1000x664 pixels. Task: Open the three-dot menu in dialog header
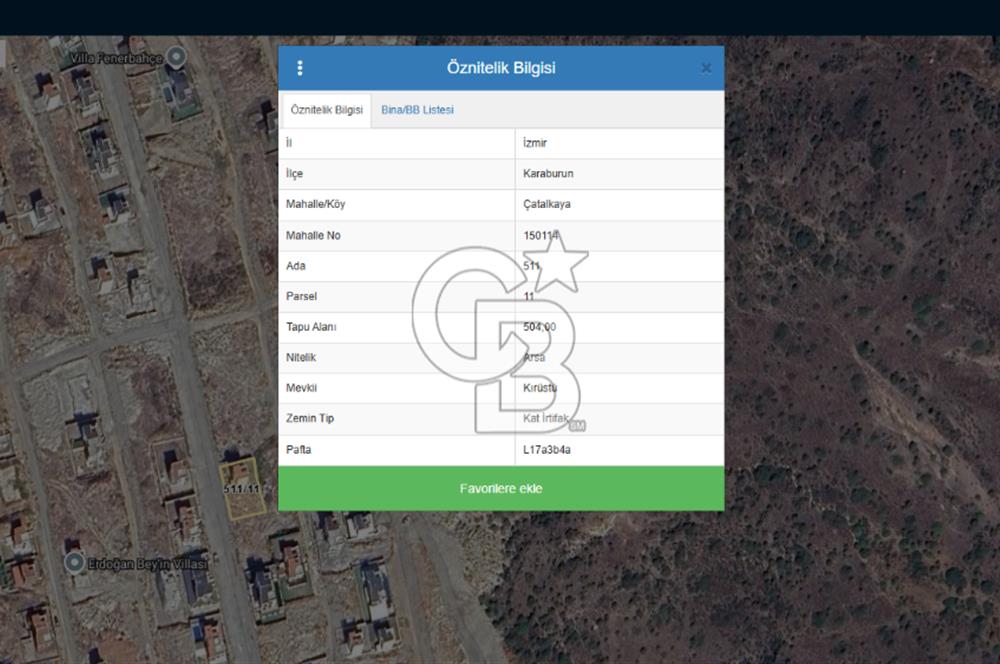(x=300, y=68)
